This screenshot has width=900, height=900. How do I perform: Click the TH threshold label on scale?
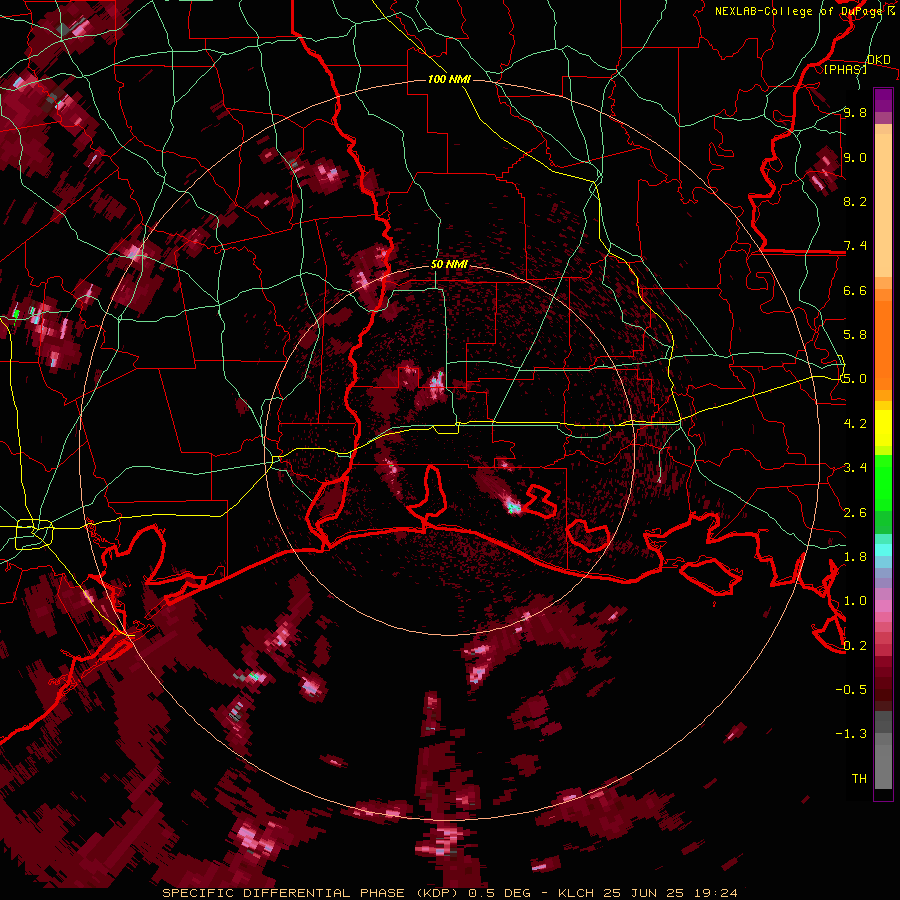[859, 779]
